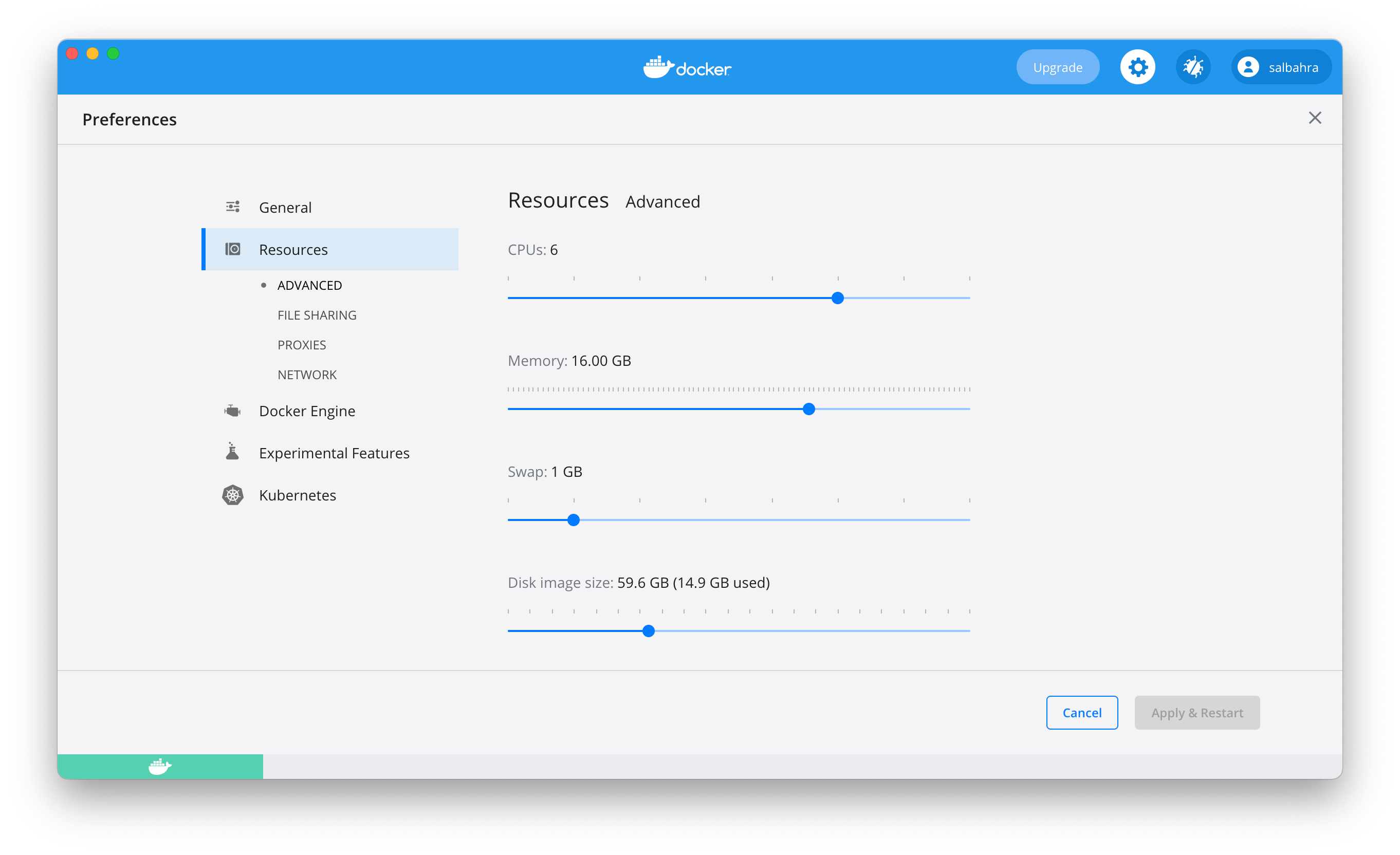Click the macOS green fullscreen button
The height and width of the screenshot is (855, 1400).
point(113,53)
